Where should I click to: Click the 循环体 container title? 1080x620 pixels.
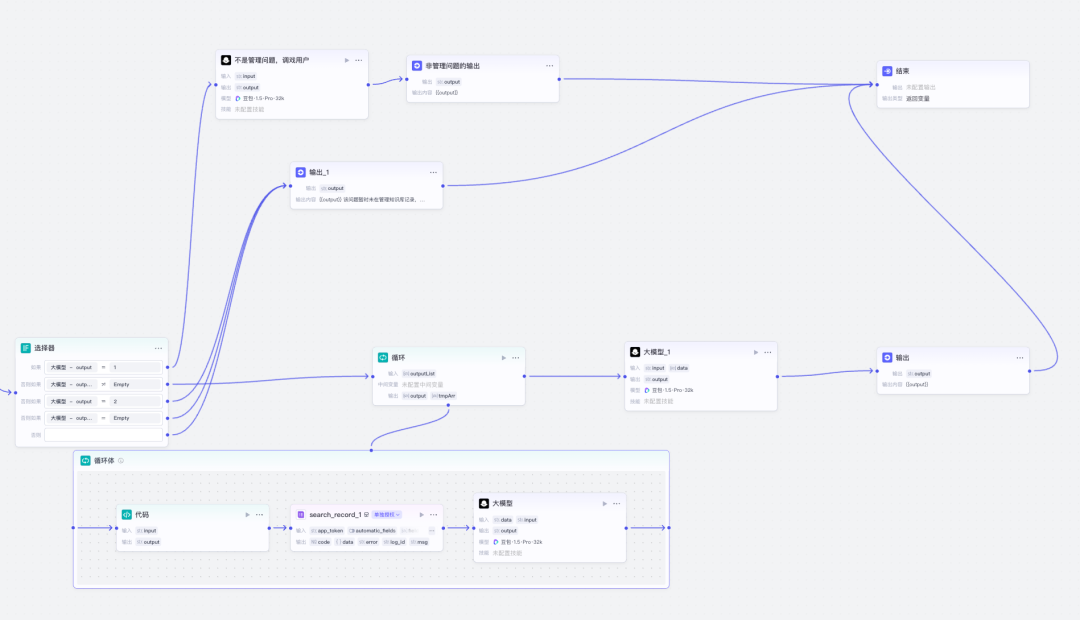(x=104, y=461)
